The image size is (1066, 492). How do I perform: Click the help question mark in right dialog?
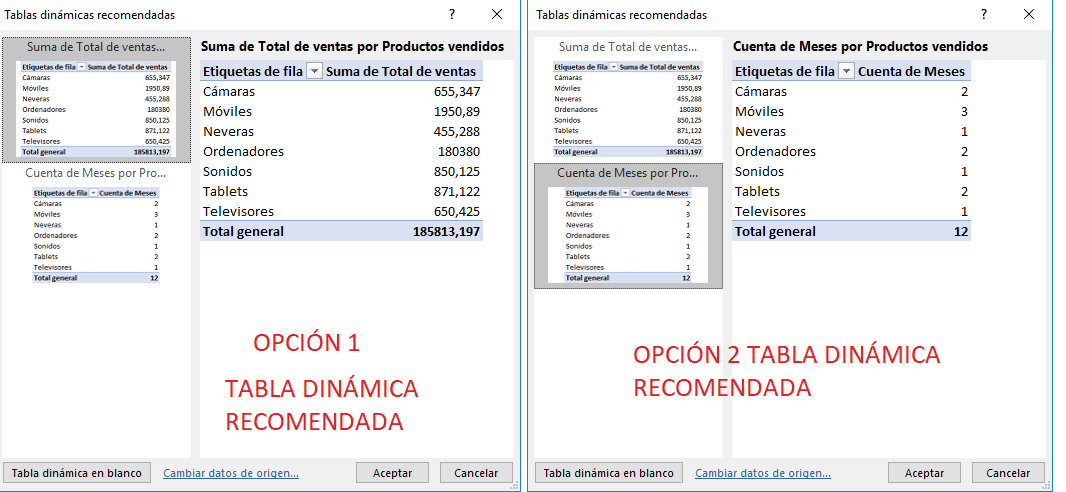[x=984, y=14]
